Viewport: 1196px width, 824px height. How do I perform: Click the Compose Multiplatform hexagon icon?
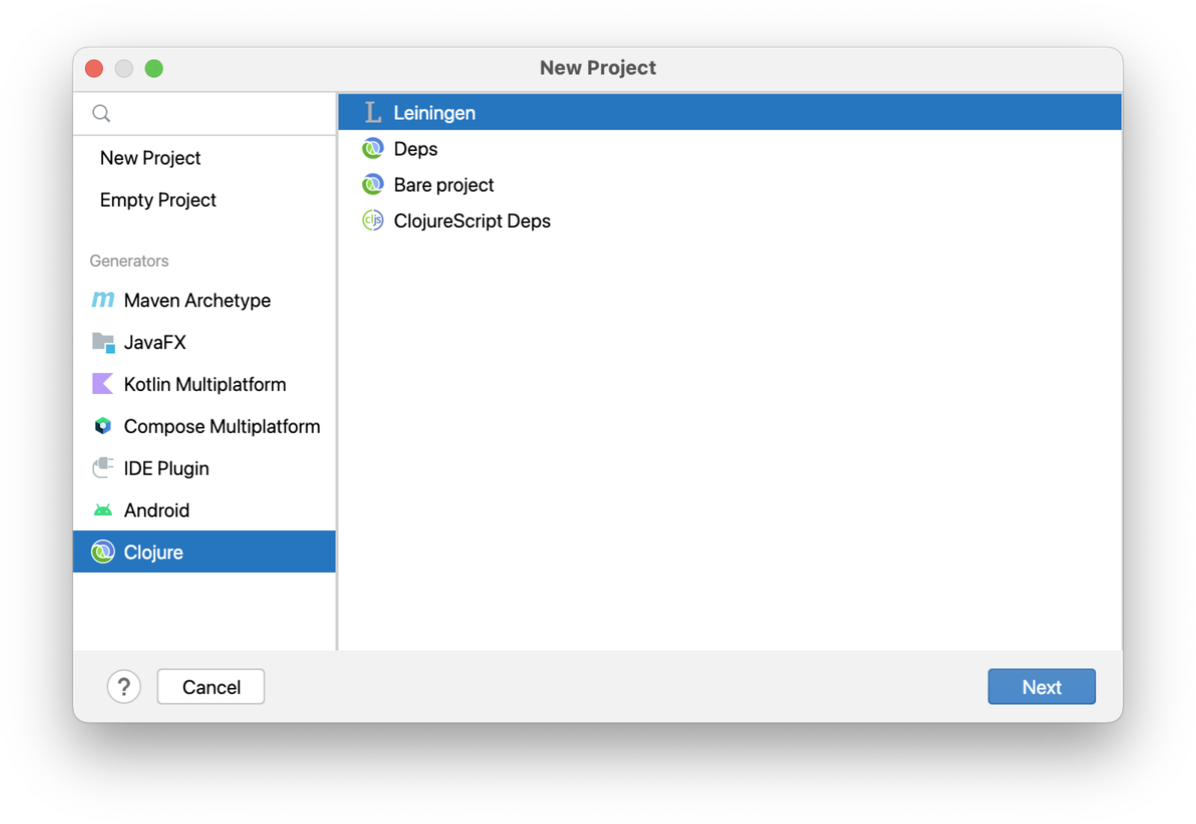pyautogui.click(x=102, y=426)
